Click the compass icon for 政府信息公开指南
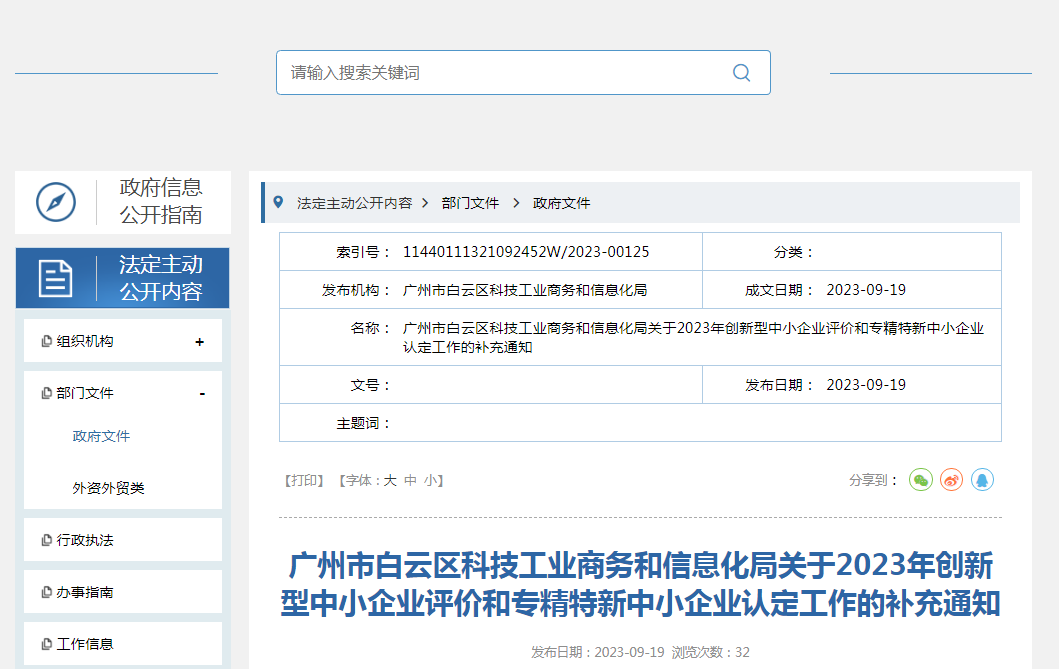 tap(56, 202)
